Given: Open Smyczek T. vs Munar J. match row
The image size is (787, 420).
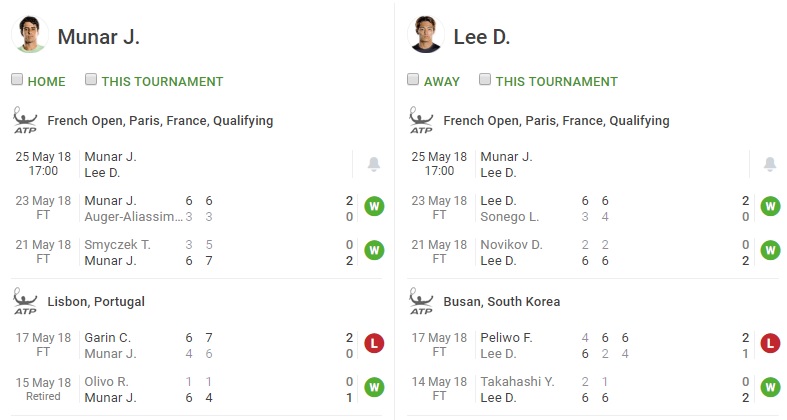Looking at the screenshot, I should (x=197, y=252).
